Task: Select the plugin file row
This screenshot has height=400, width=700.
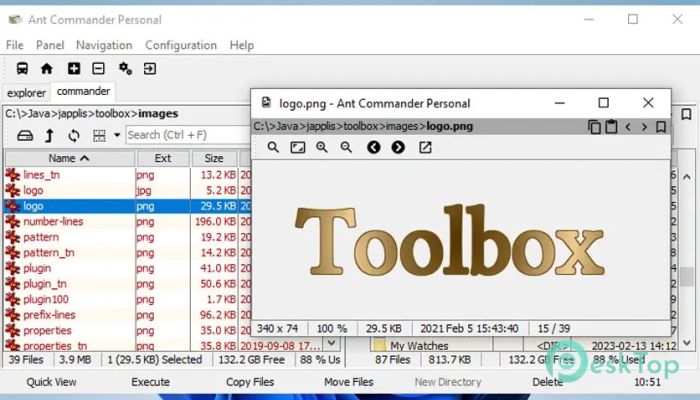Action: click(128, 268)
